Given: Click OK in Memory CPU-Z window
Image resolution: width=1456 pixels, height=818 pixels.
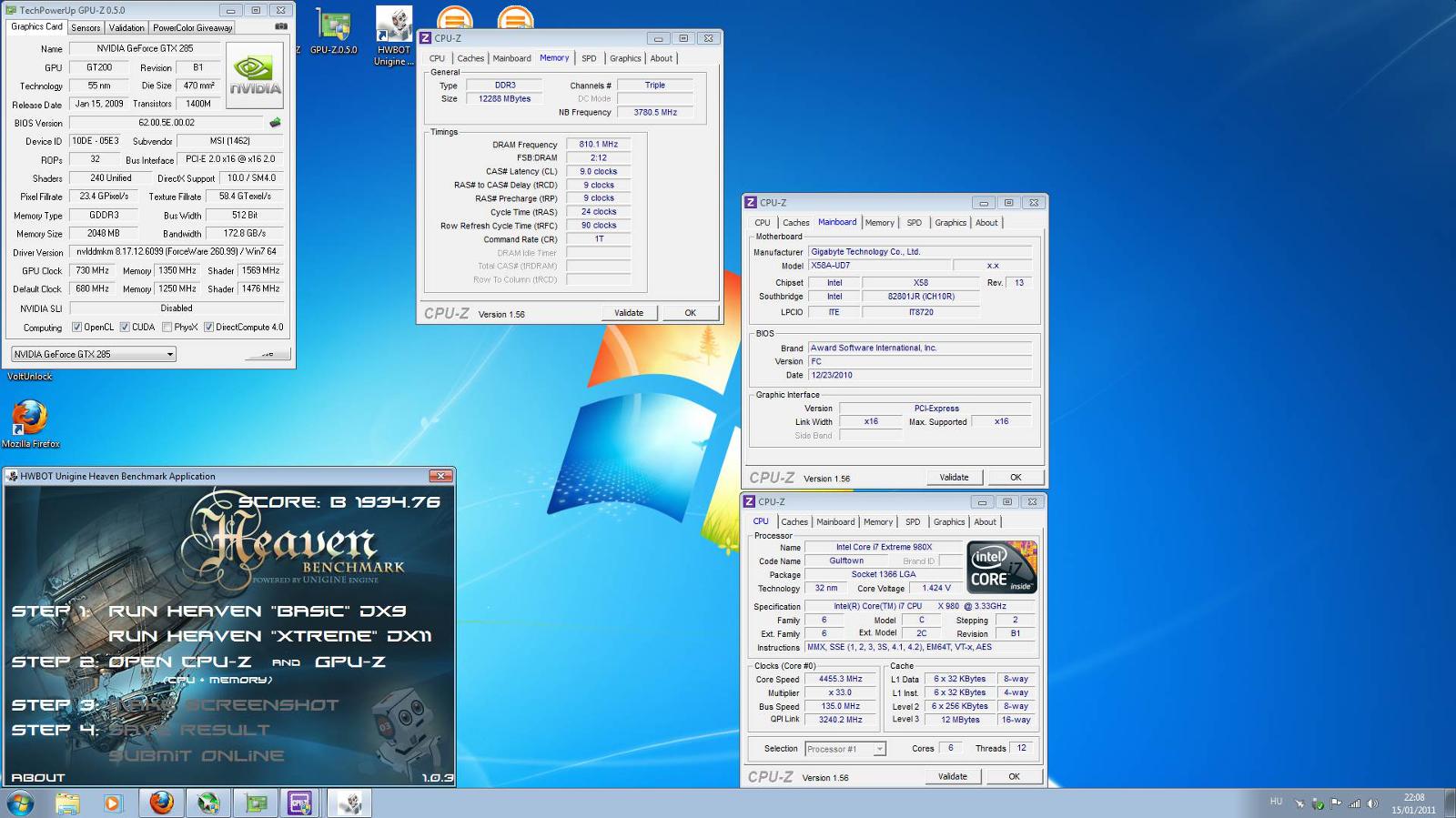Looking at the screenshot, I should pyautogui.click(x=691, y=313).
